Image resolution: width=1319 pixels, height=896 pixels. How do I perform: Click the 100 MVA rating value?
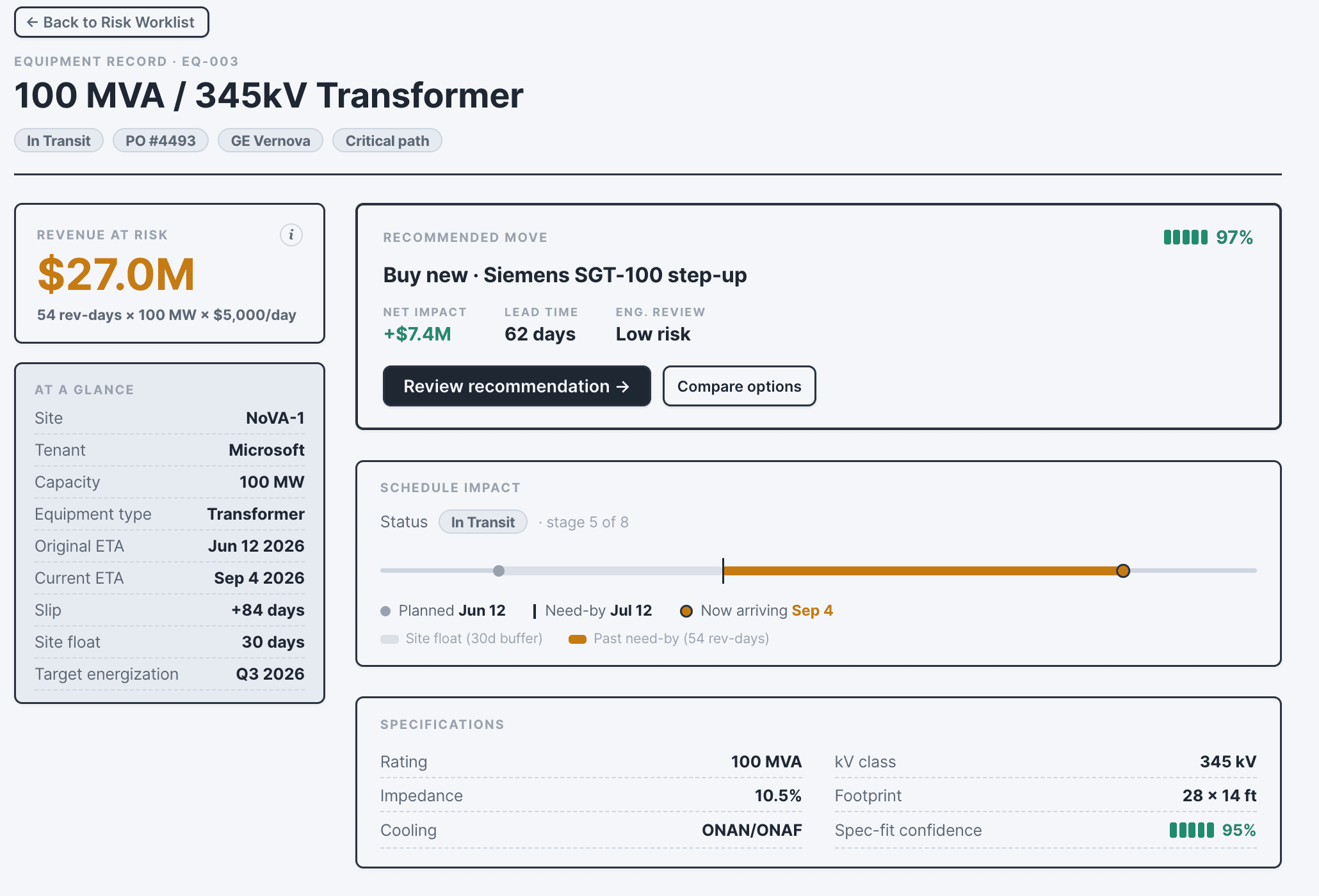(x=766, y=762)
